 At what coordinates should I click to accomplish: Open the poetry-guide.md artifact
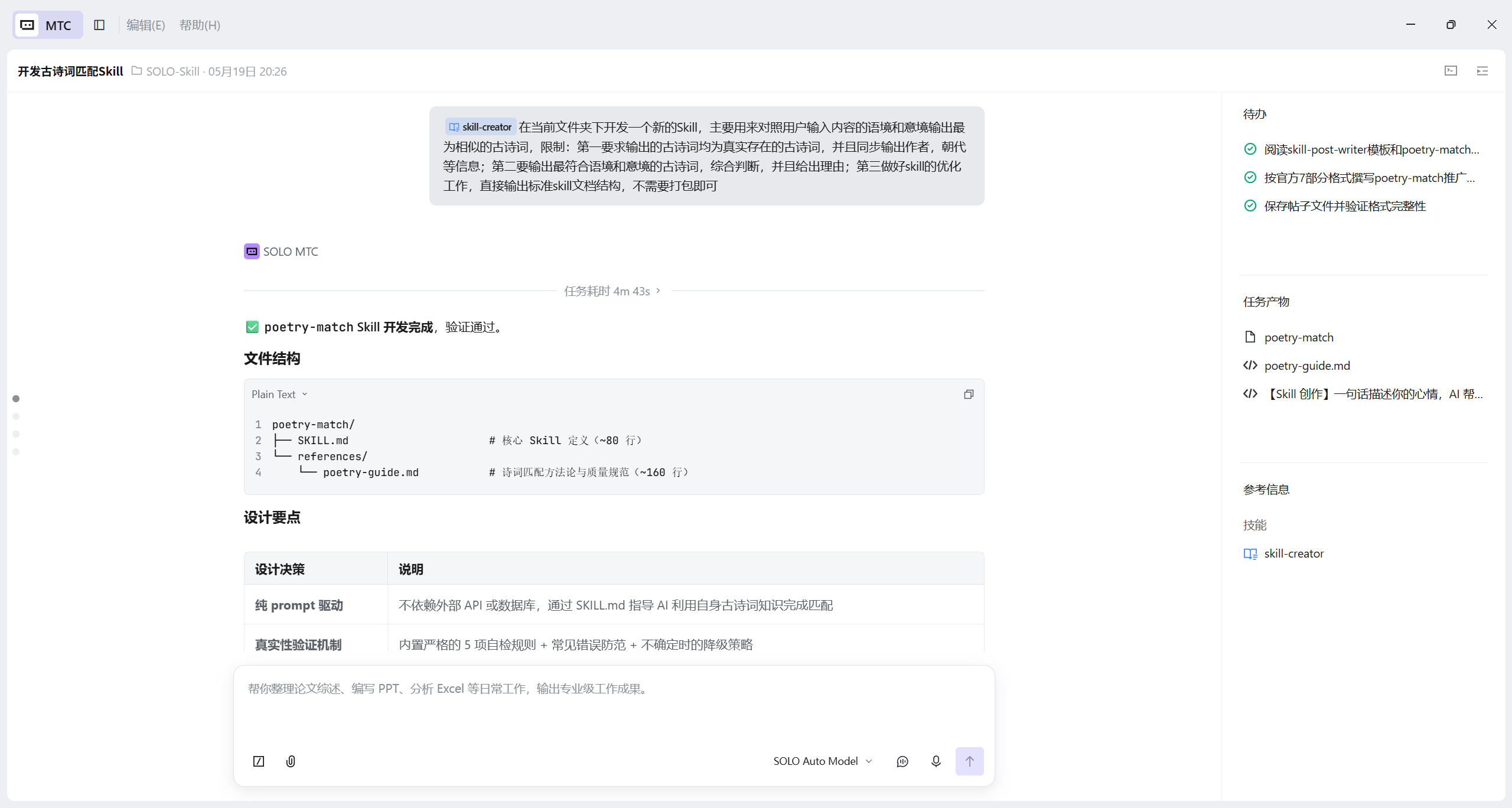(x=1307, y=366)
